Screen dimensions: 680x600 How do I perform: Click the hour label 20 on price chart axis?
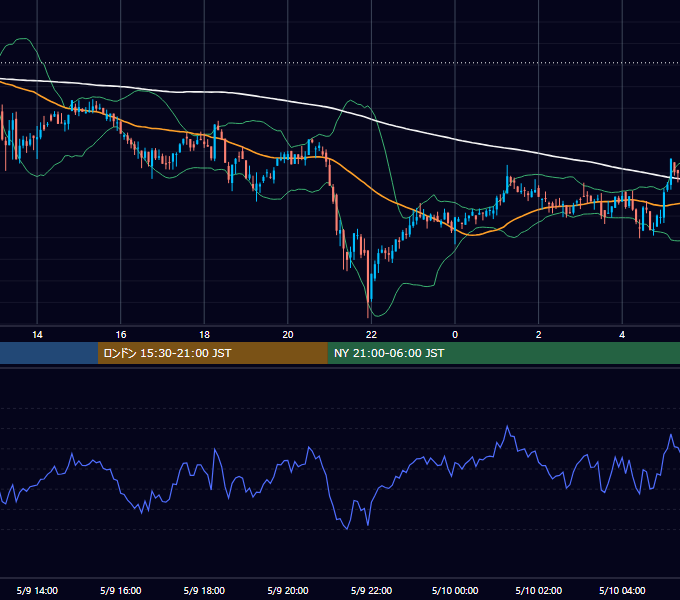tap(288, 335)
